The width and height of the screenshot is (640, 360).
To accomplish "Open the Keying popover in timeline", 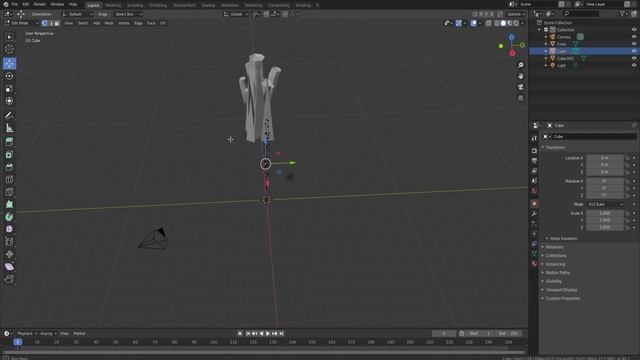I will pos(48,333).
